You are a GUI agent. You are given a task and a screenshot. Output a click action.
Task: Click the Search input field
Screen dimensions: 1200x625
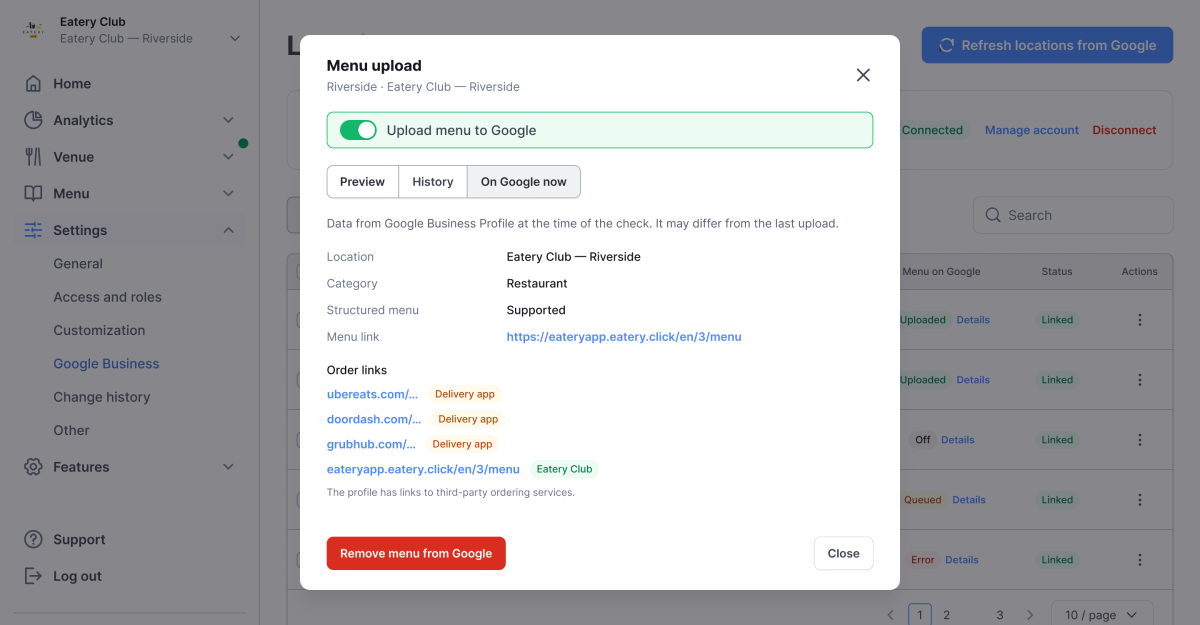coord(1073,215)
